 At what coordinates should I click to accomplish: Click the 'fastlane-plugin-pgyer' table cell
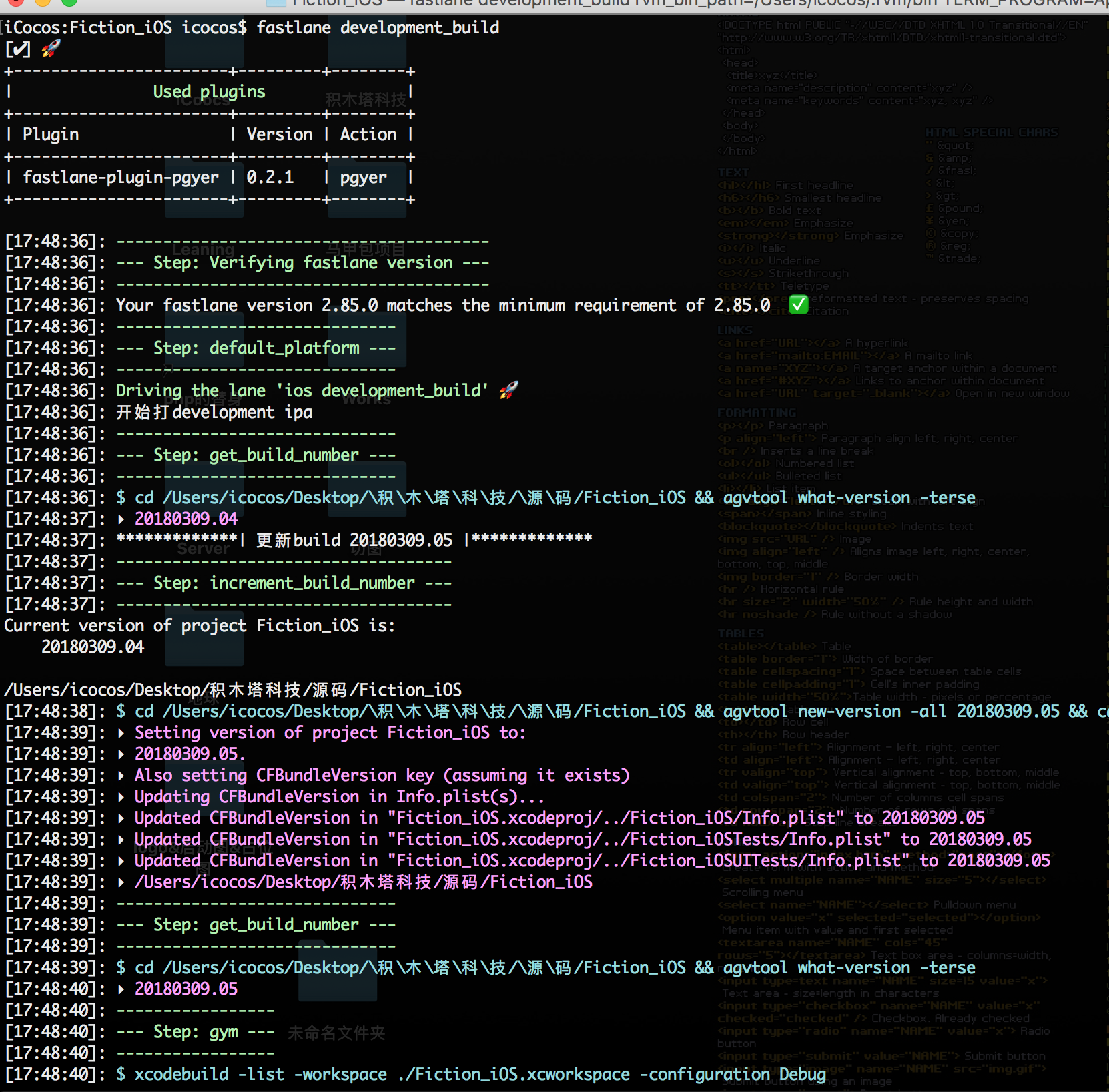[121, 178]
